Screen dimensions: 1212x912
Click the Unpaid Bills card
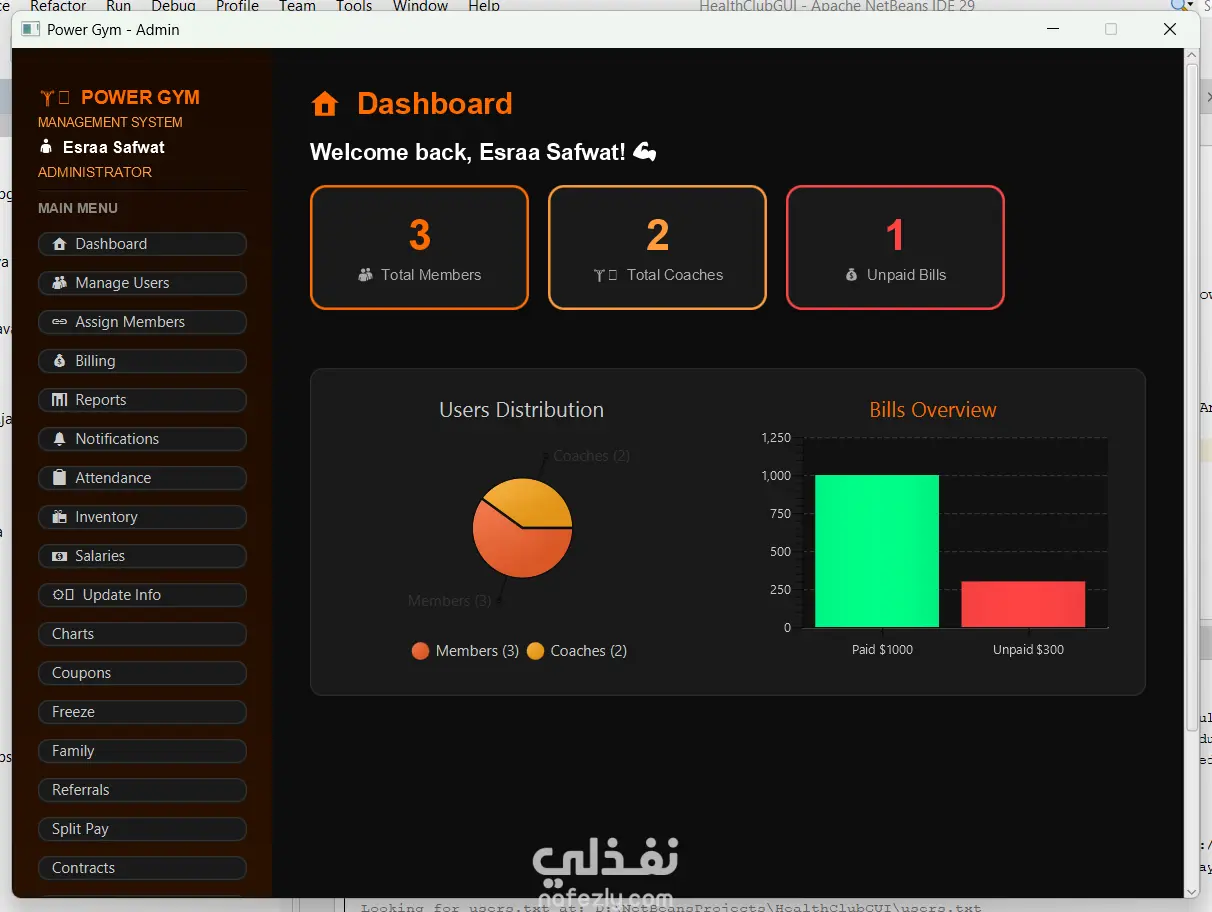tap(895, 248)
